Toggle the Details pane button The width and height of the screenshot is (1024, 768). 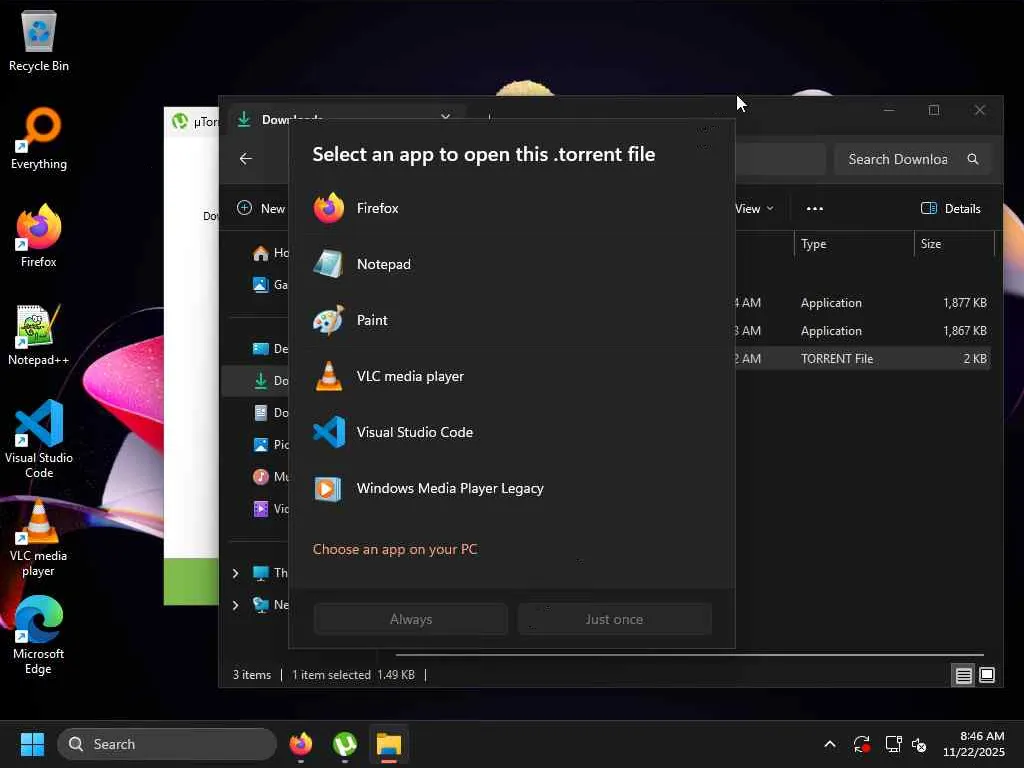950,208
